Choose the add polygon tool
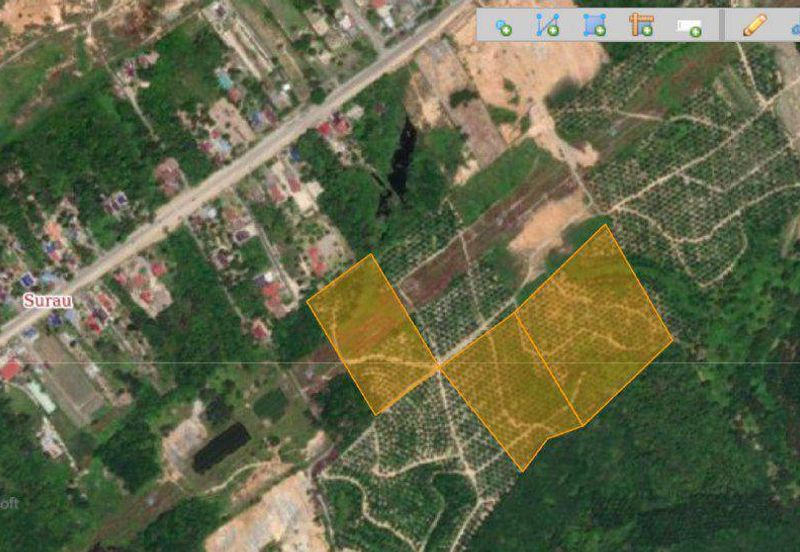 tap(594, 26)
